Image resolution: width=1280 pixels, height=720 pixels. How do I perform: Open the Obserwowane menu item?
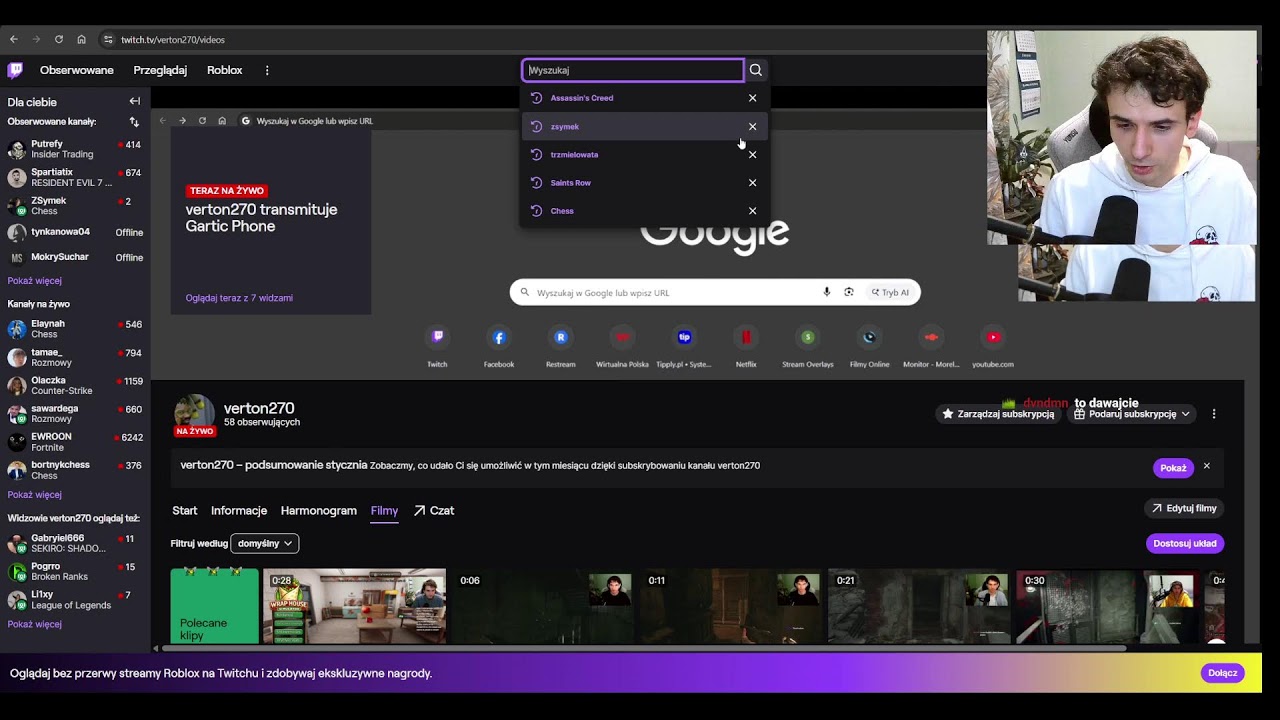[77, 70]
